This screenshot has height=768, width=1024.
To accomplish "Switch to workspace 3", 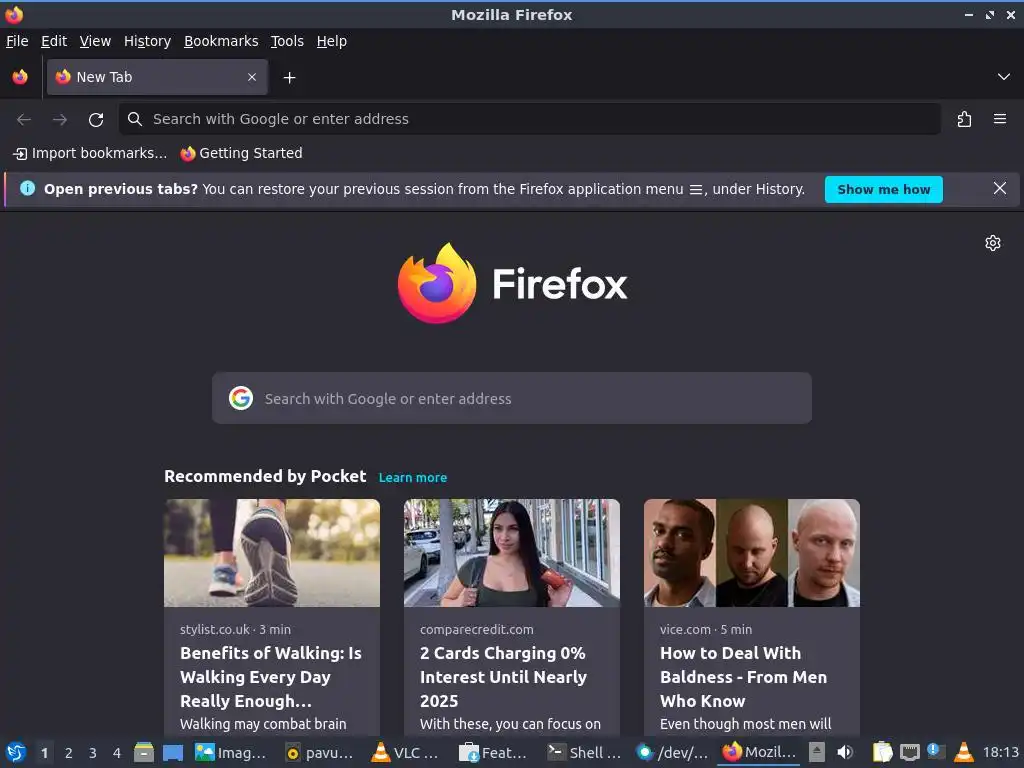I will coord(93,753).
